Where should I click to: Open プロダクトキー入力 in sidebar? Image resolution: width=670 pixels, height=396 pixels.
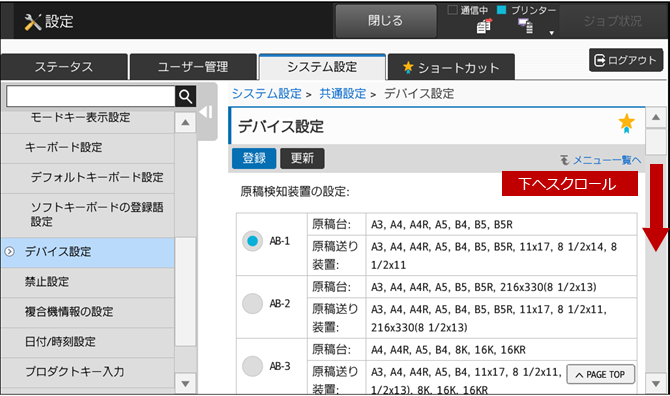coord(88,372)
